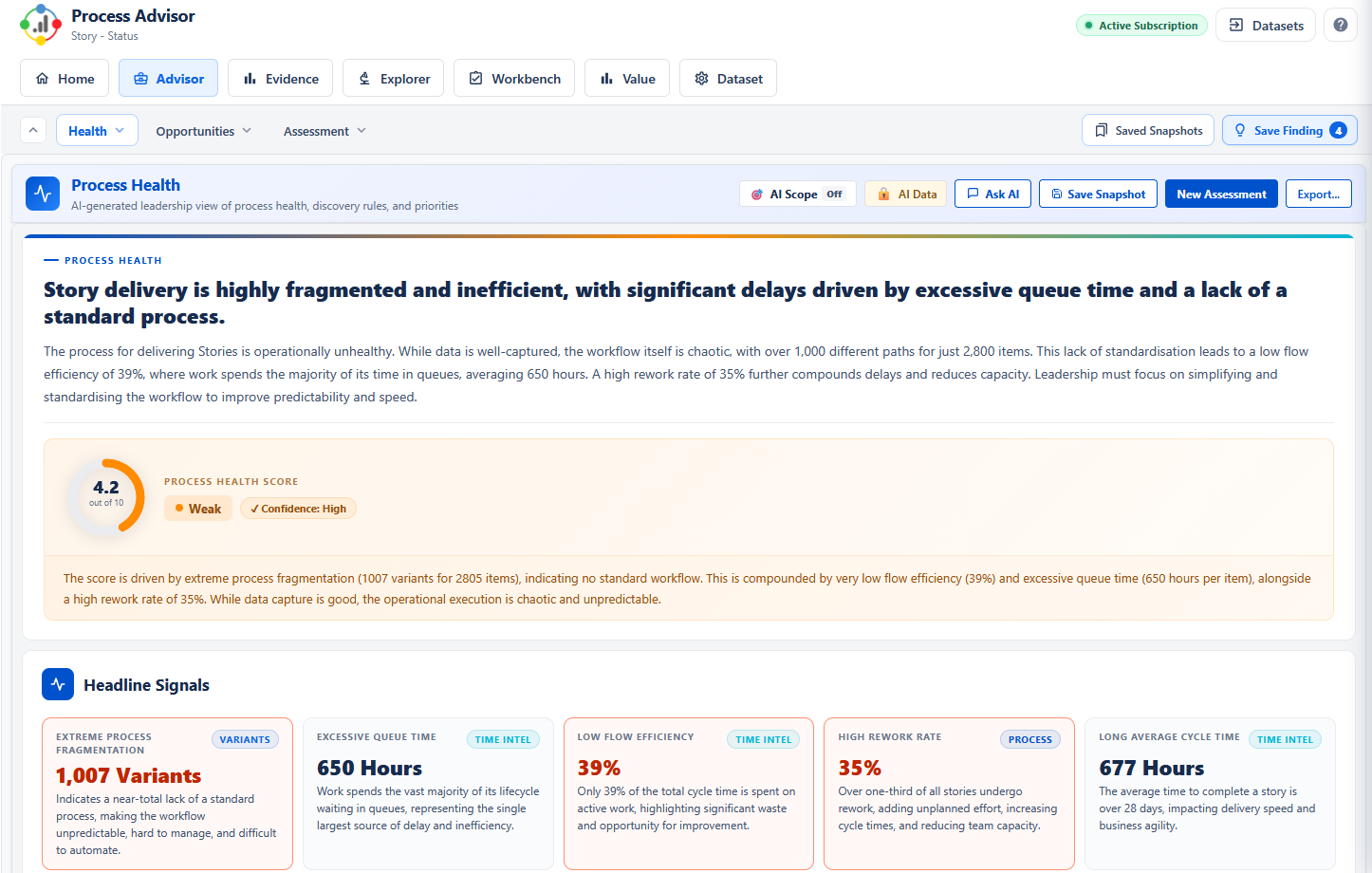
Task: Open Saved Snapshots
Action: (1148, 130)
